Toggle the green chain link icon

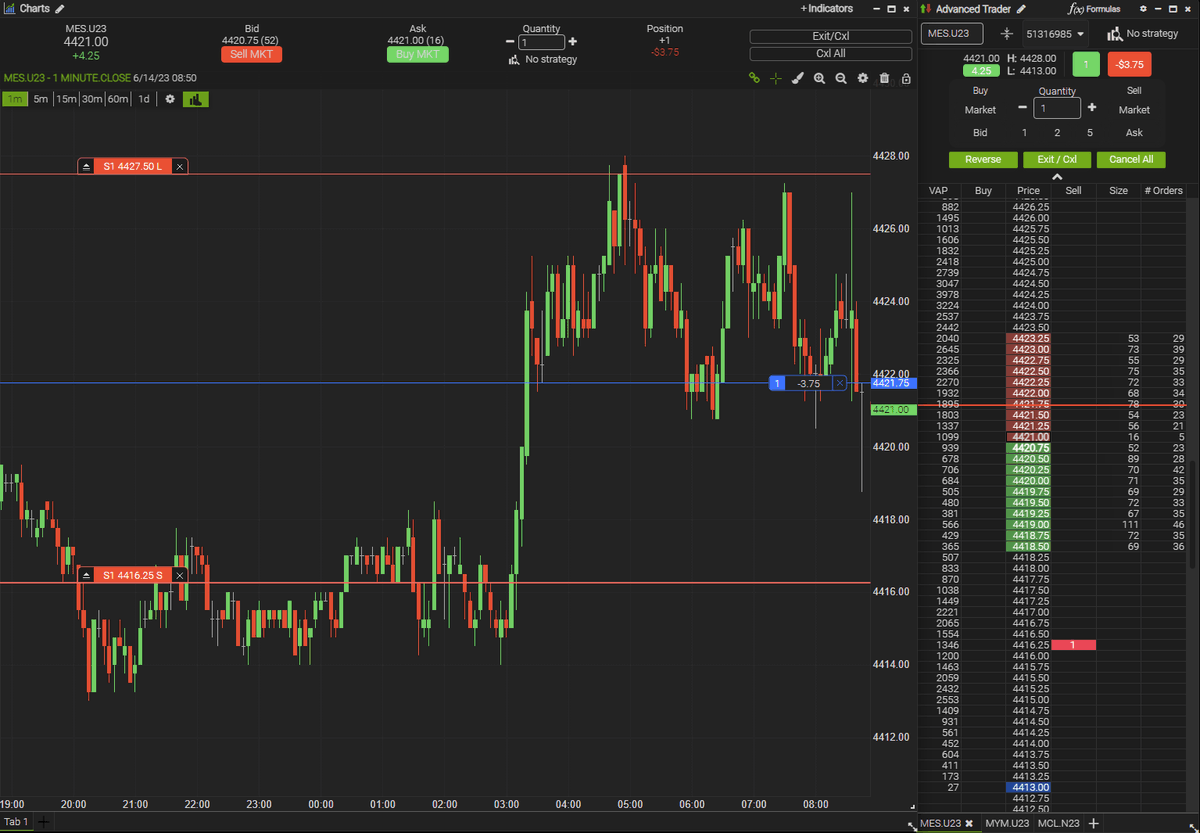(x=753, y=78)
